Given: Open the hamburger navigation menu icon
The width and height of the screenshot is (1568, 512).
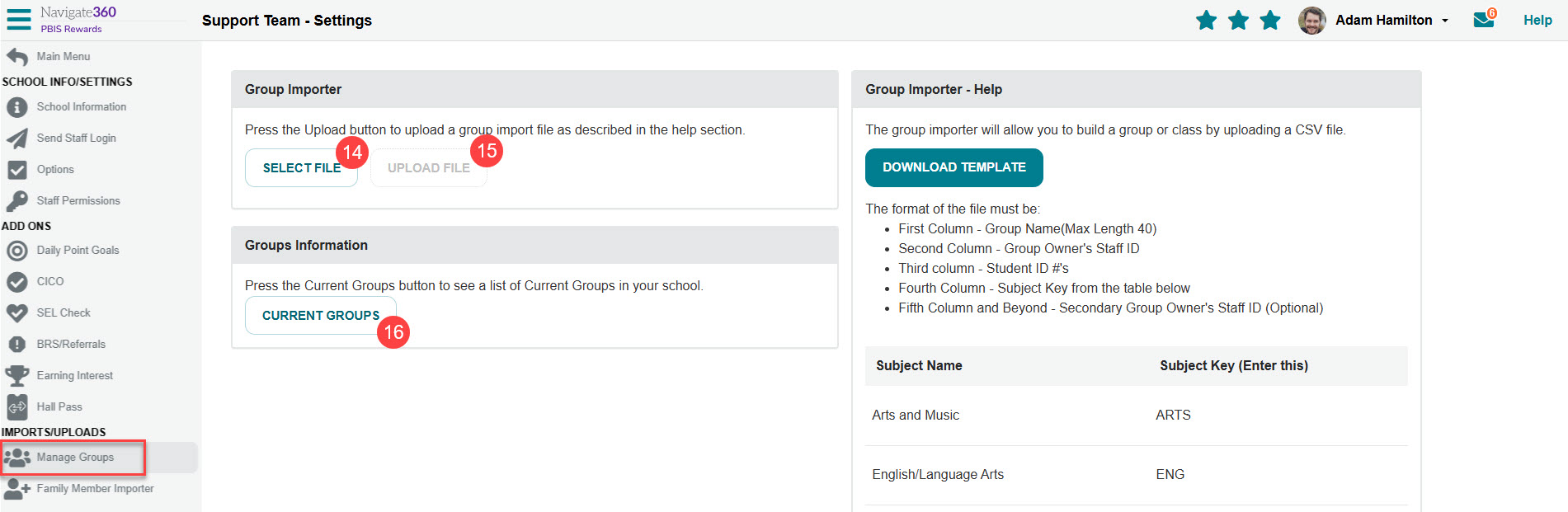Looking at the screenshot, I should [x=18, y=19].
